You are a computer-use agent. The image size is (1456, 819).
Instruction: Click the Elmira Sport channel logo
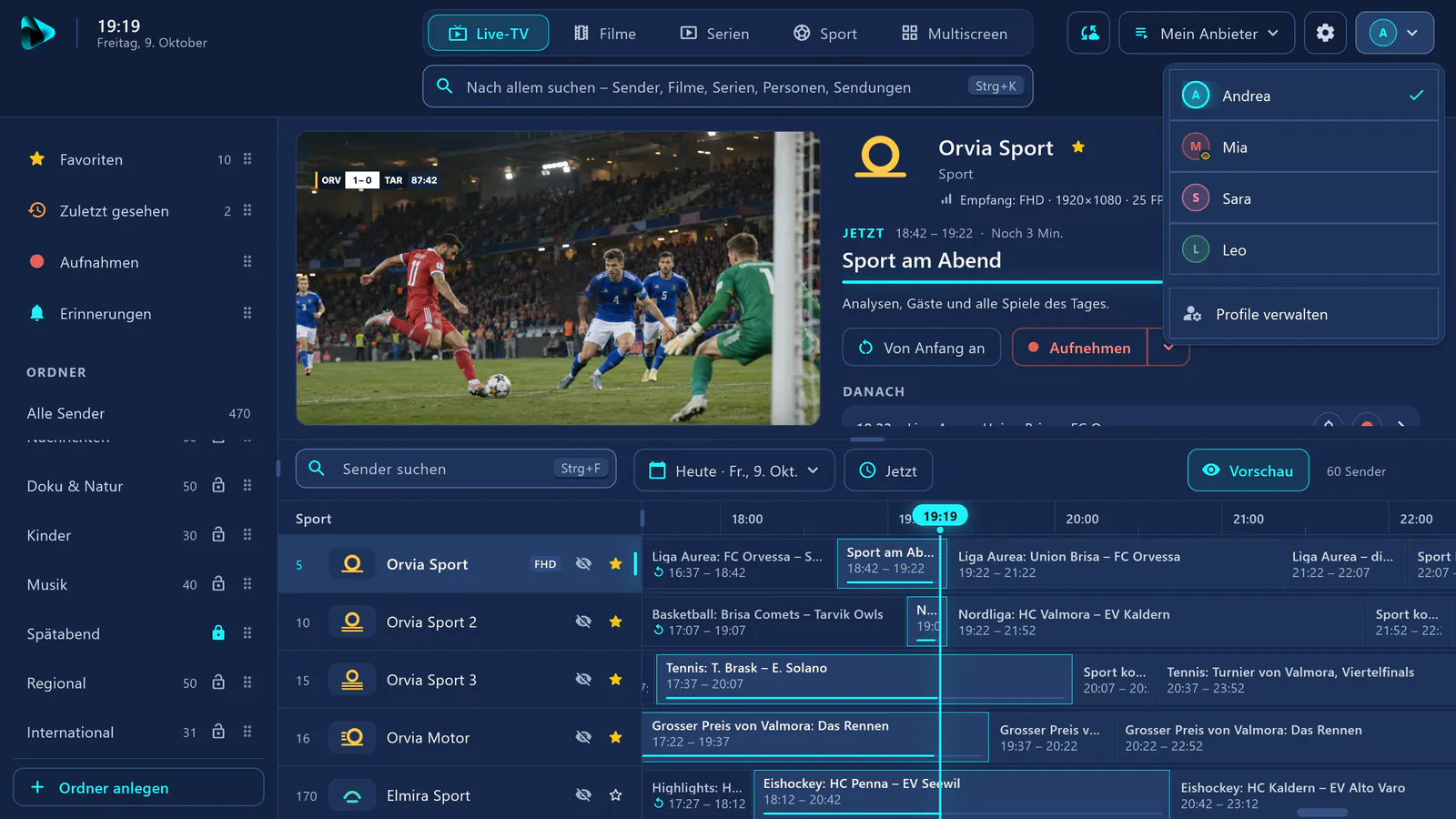352,795
